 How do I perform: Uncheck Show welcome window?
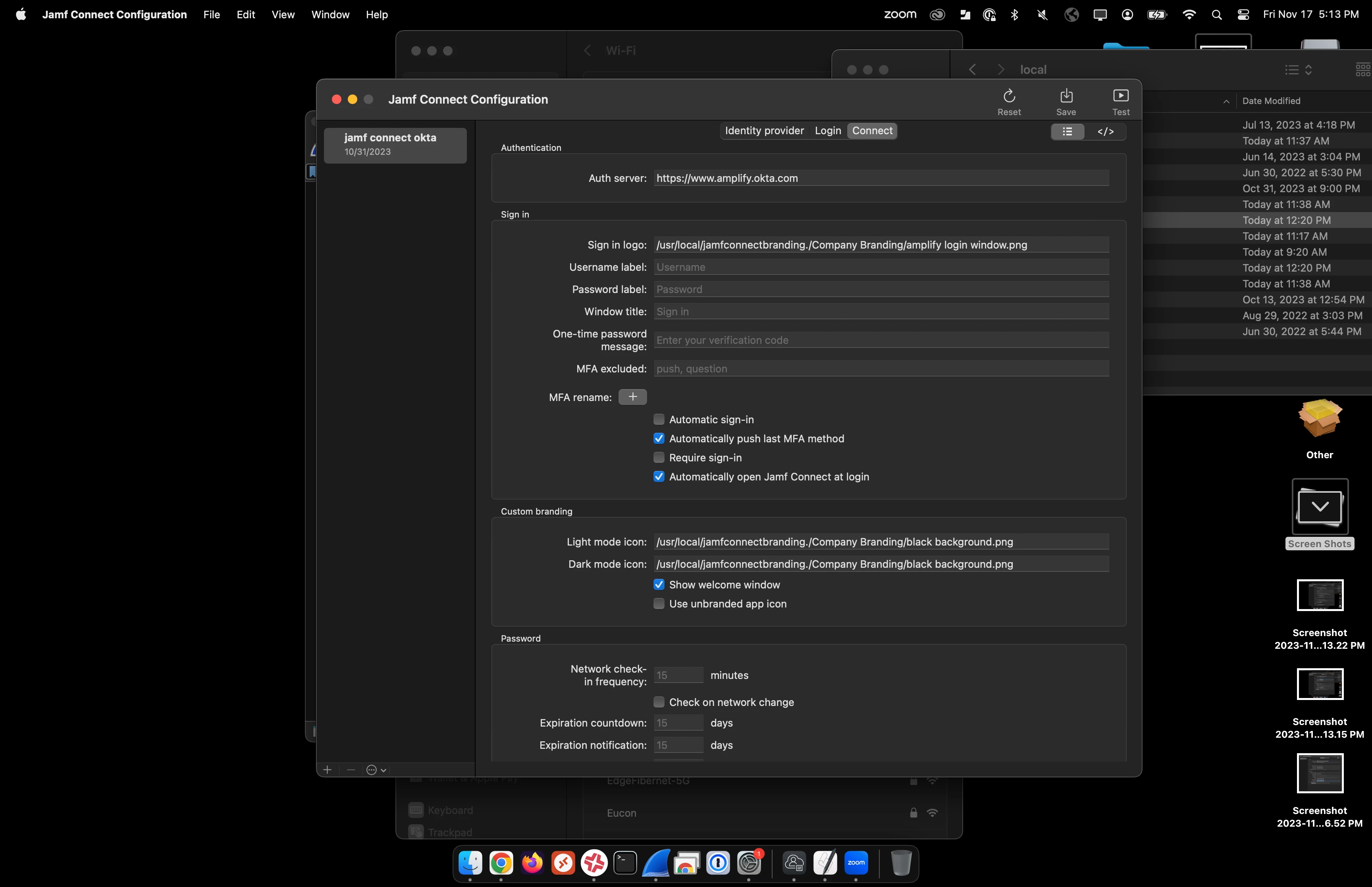click(659, 584)
